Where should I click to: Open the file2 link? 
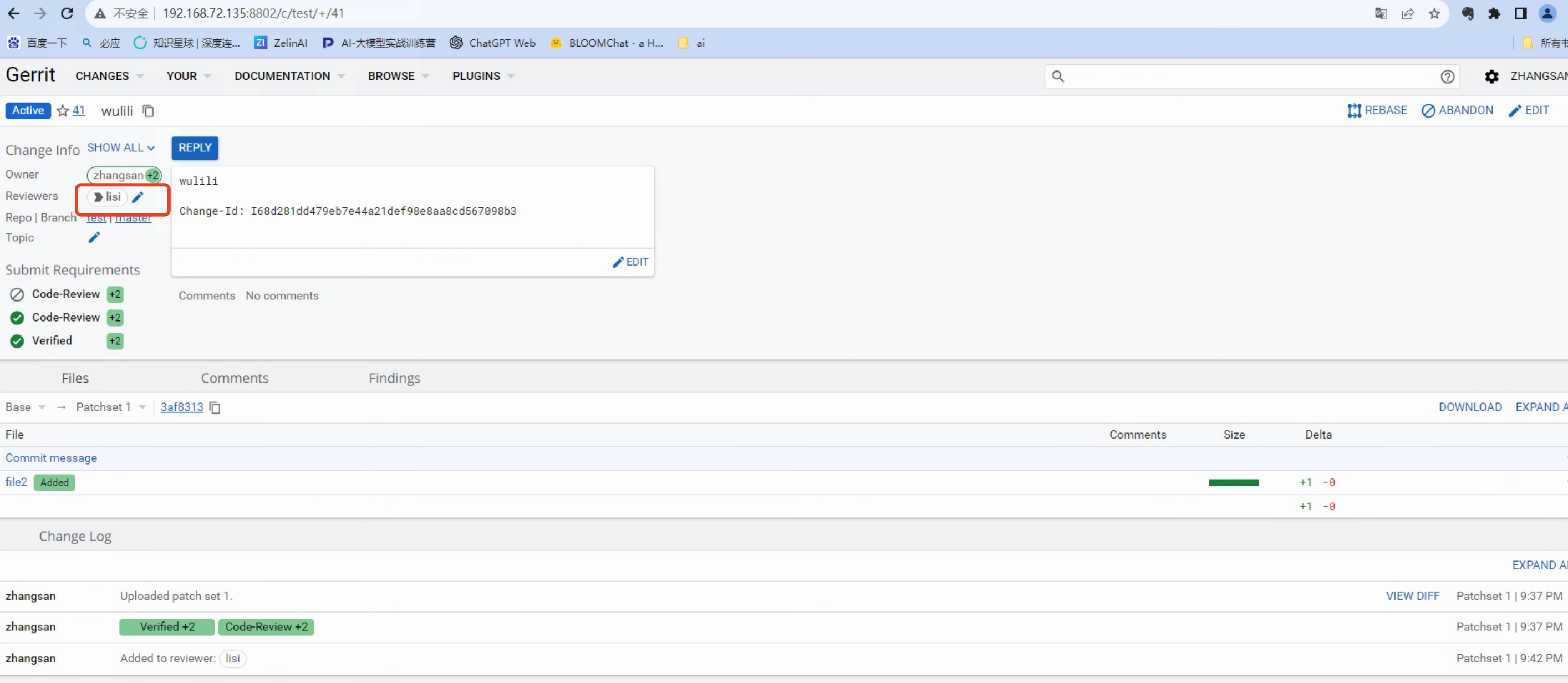[17, 482]
